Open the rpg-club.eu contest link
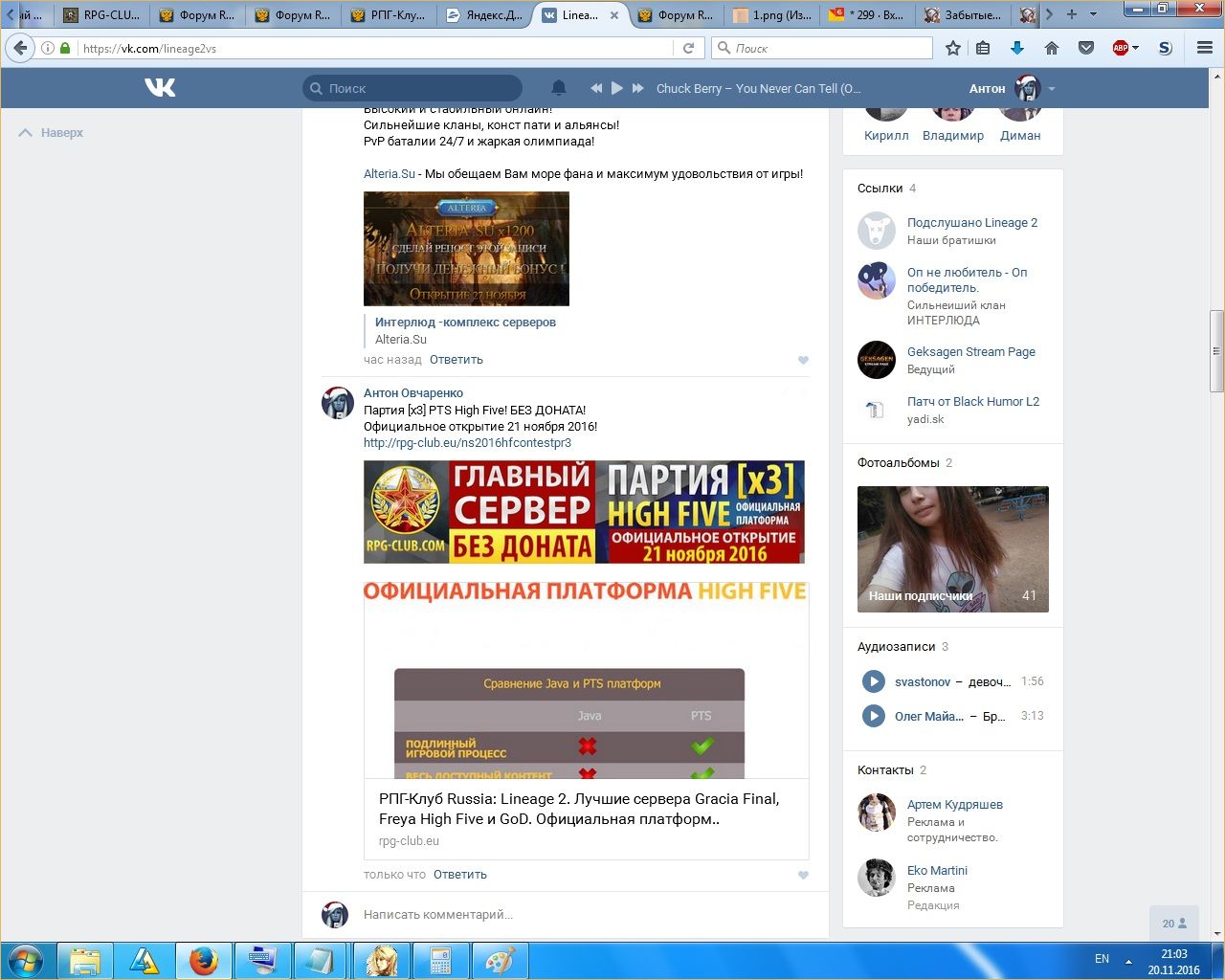1225x980 pixels. tap(467, 443)
